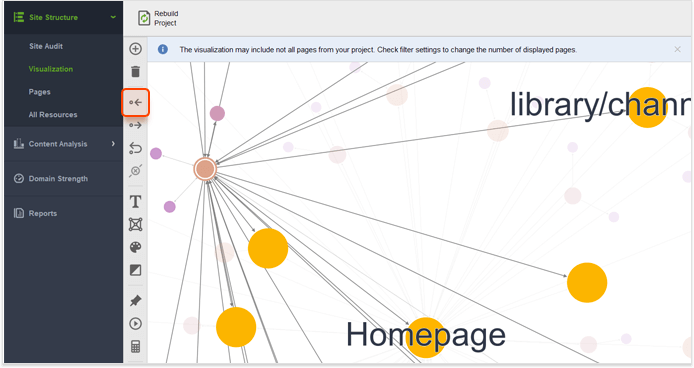Viewport: 694px width, 368px height.
Task: Click the node layout square icon
Action: pyautogui.click(x=135, y=225)
